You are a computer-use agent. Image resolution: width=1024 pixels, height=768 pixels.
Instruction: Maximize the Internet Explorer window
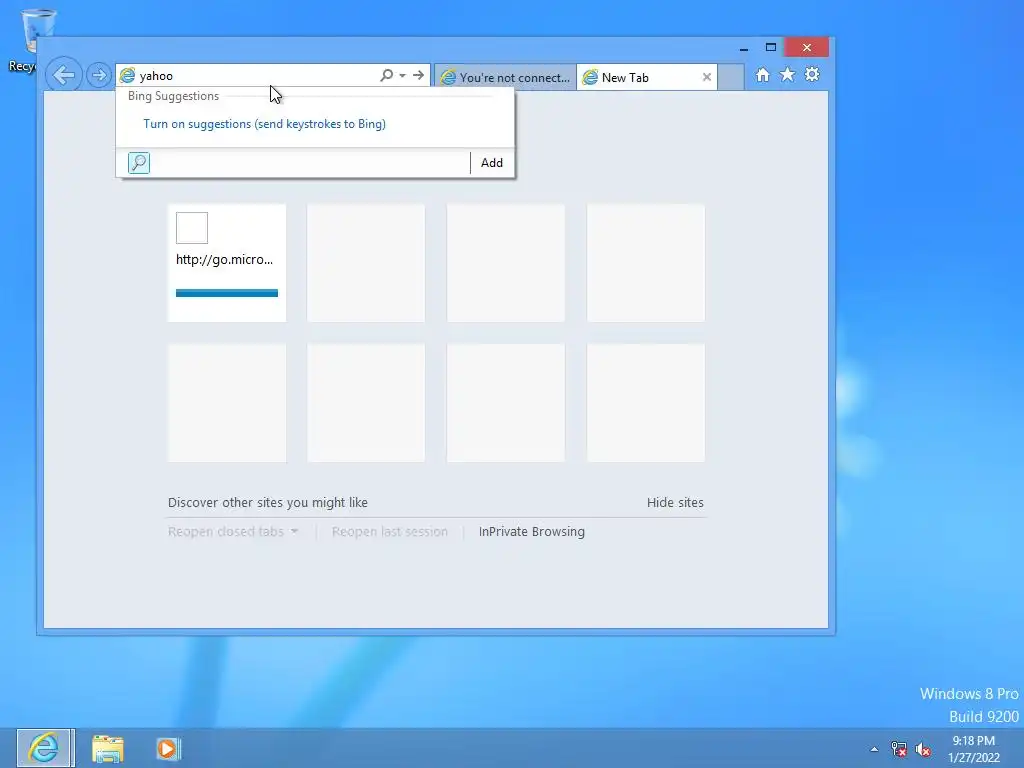(771, 48)
